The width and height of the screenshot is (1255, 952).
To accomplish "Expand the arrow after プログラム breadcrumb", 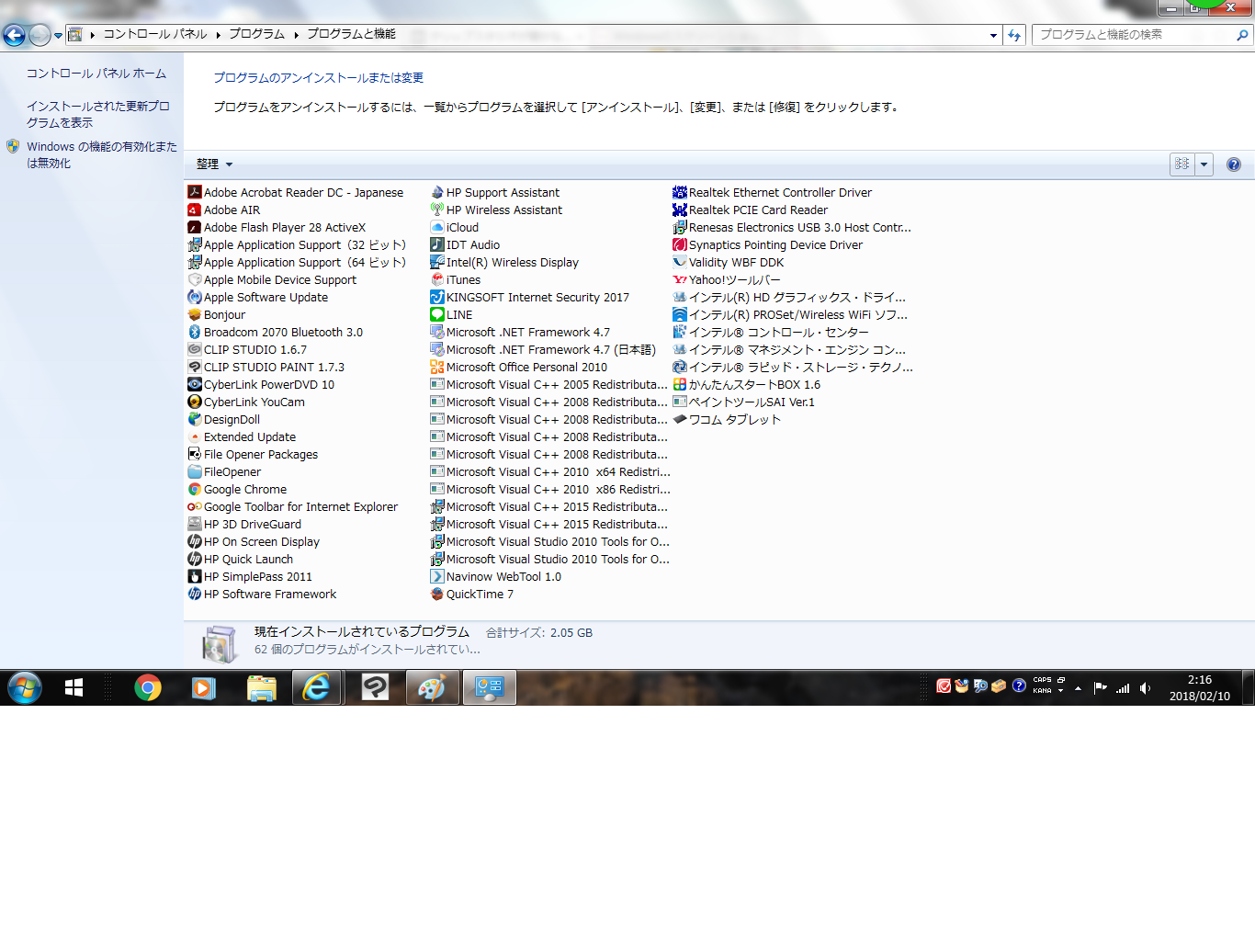I will 297,35.
